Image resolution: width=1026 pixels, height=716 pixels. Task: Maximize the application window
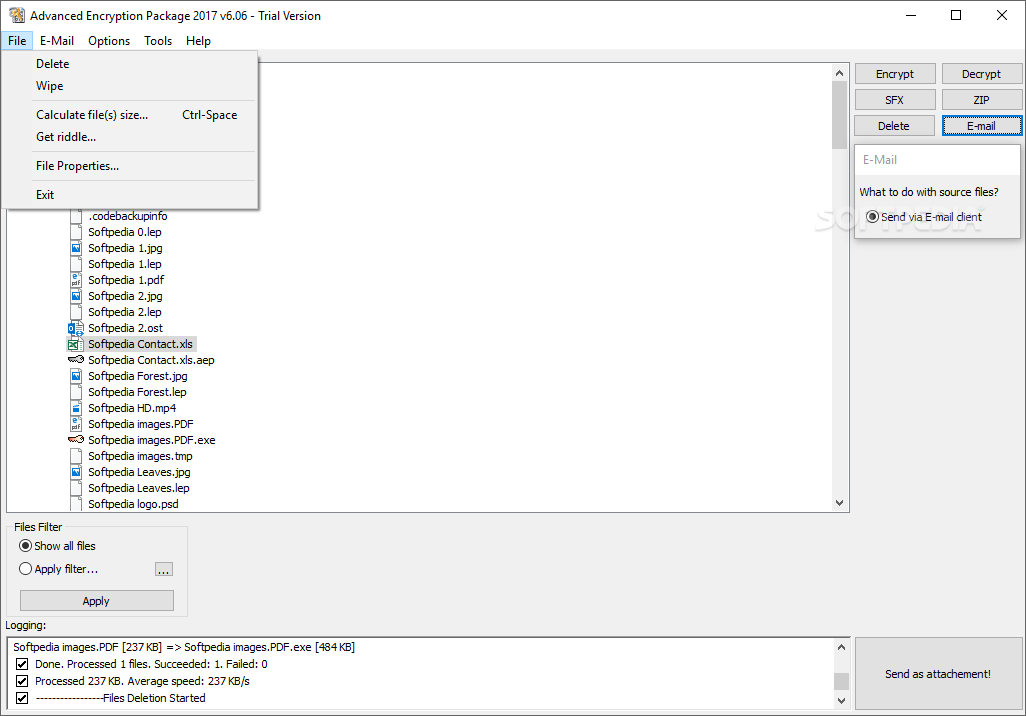point(956,15)
